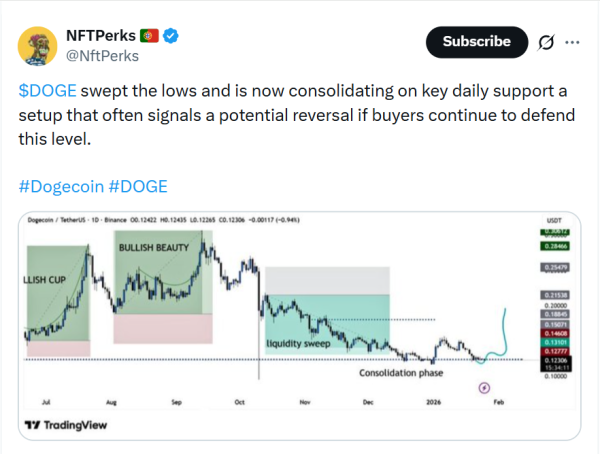Click the NFTPerks profile avatar
The width and height of the screenshot is (600, 454).
(x=40, y=45)
